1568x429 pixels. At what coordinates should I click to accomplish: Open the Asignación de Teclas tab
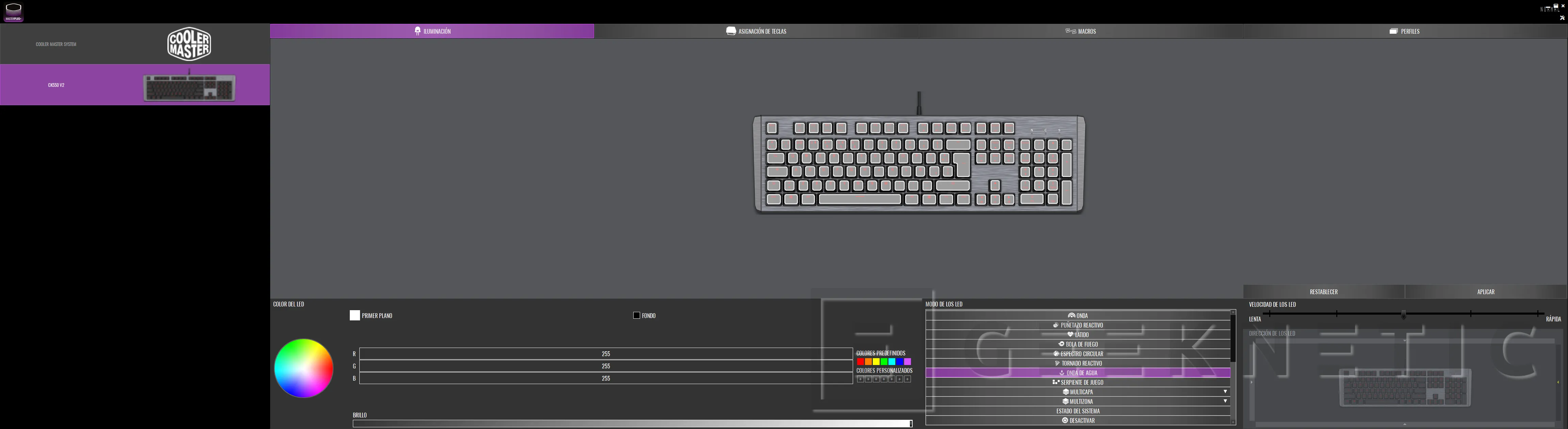757,31
